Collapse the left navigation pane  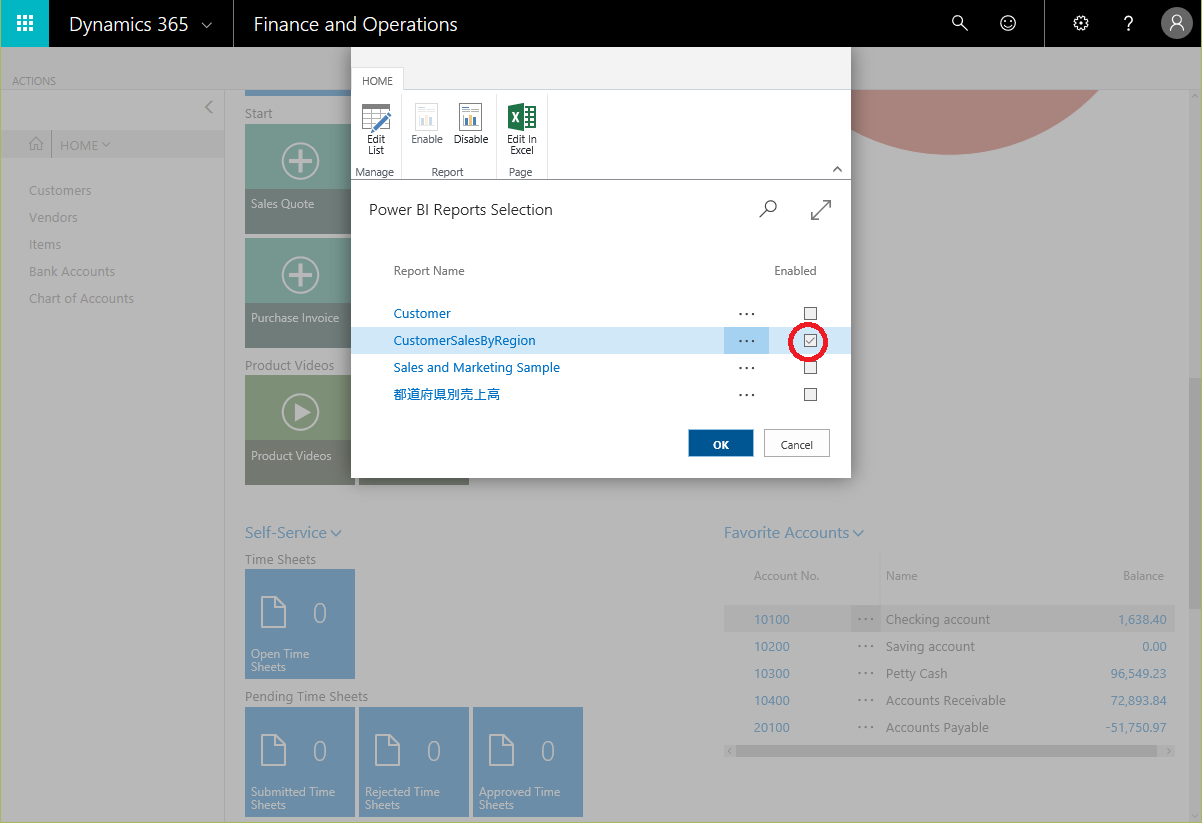coord(208,107)
